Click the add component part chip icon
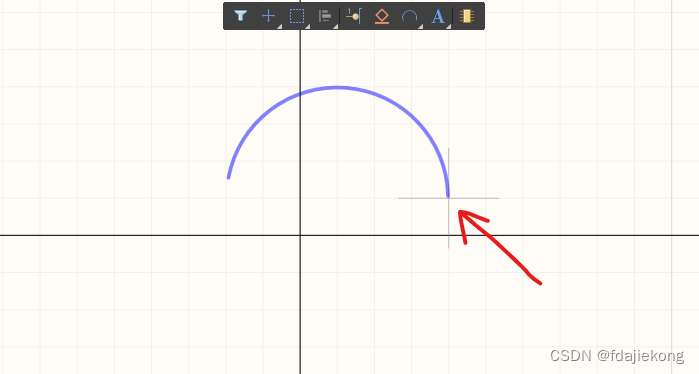The width and height of the screenshot is (699, 374). (466, 16)
